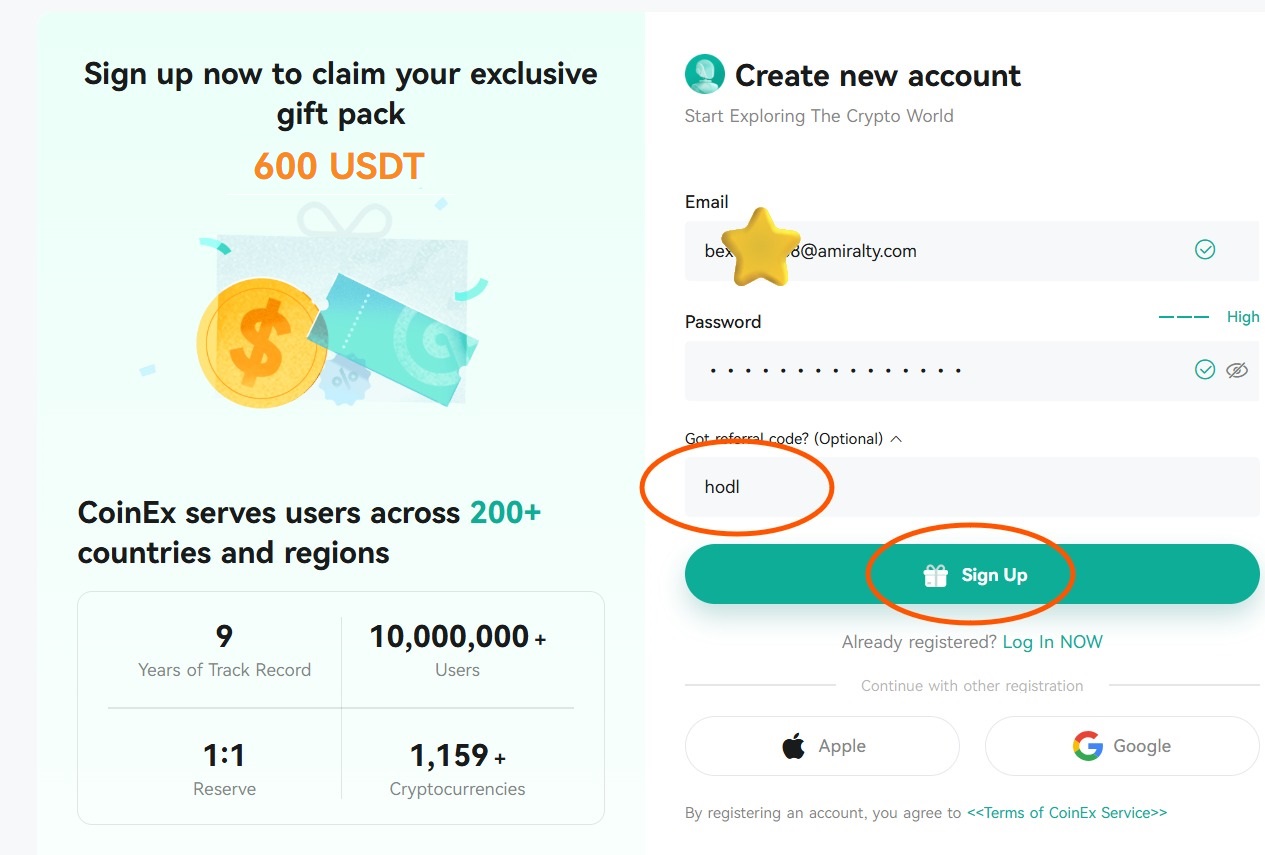
Task: Click the avatar icon beside Create new account
Action: pos(704,74)
